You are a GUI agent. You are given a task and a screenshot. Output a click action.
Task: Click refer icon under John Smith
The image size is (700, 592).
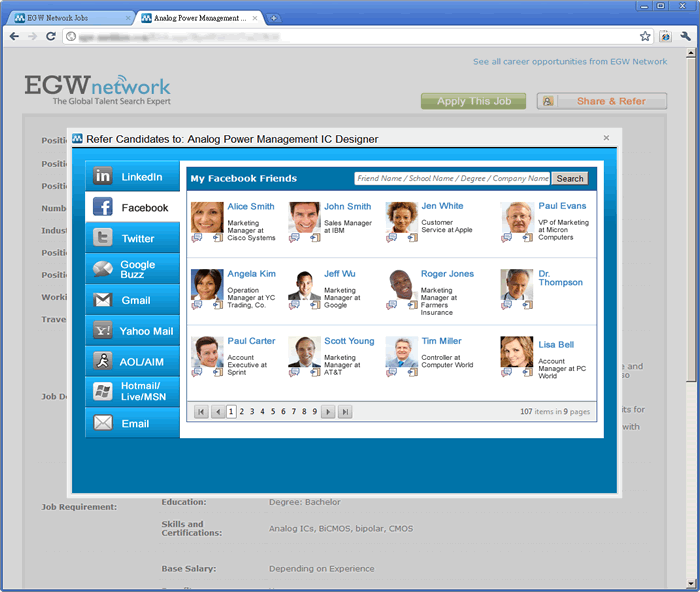(x=315, y=238)
